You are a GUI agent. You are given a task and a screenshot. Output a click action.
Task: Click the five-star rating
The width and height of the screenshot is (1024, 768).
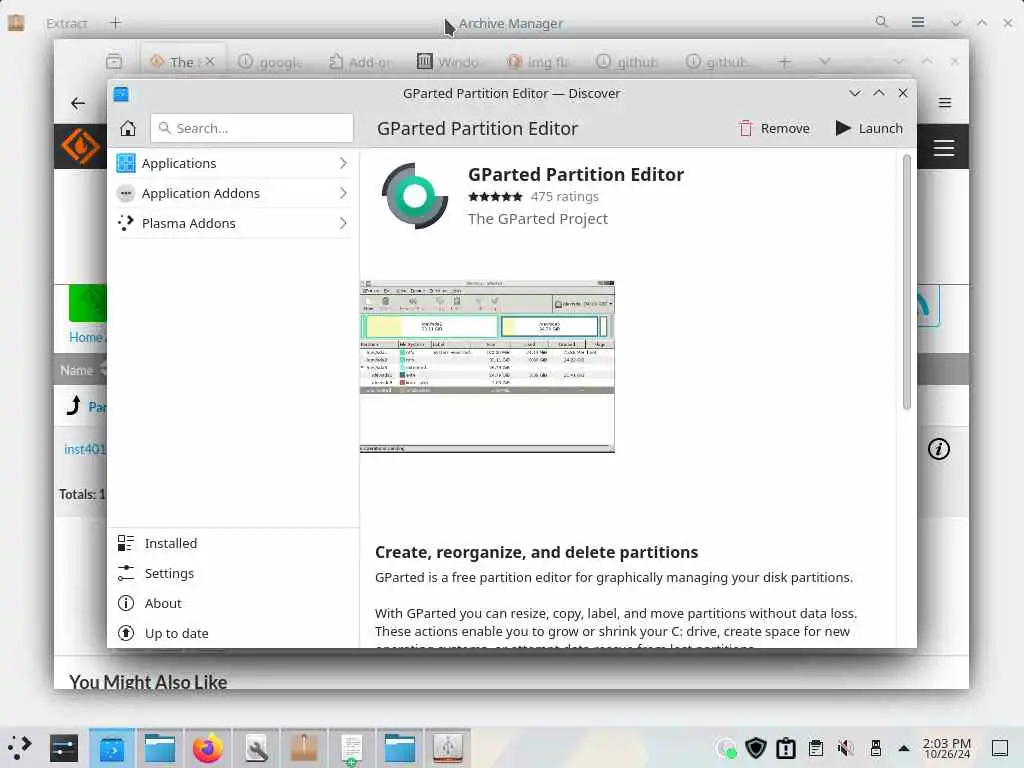click(495, 197)
